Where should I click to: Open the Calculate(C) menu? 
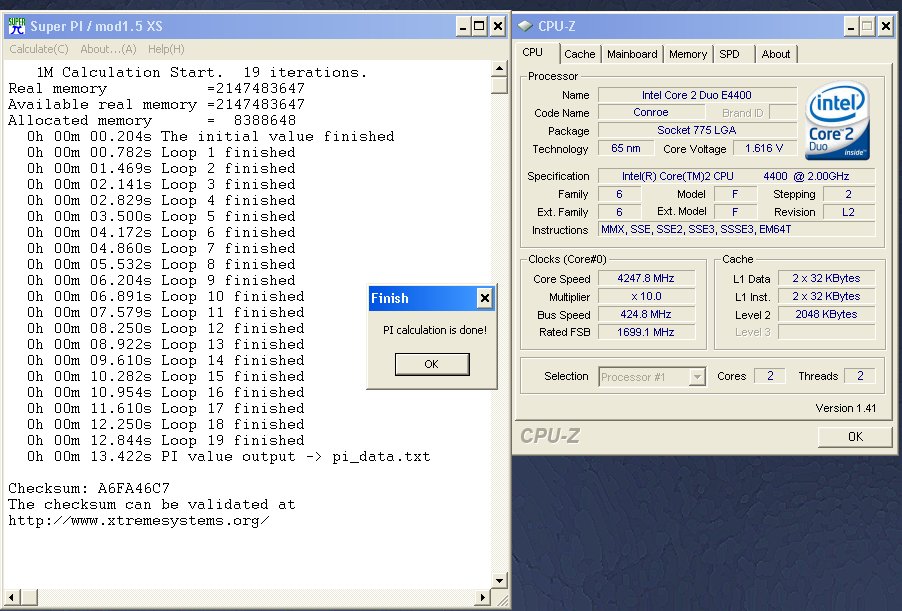(x=39, y=49)
